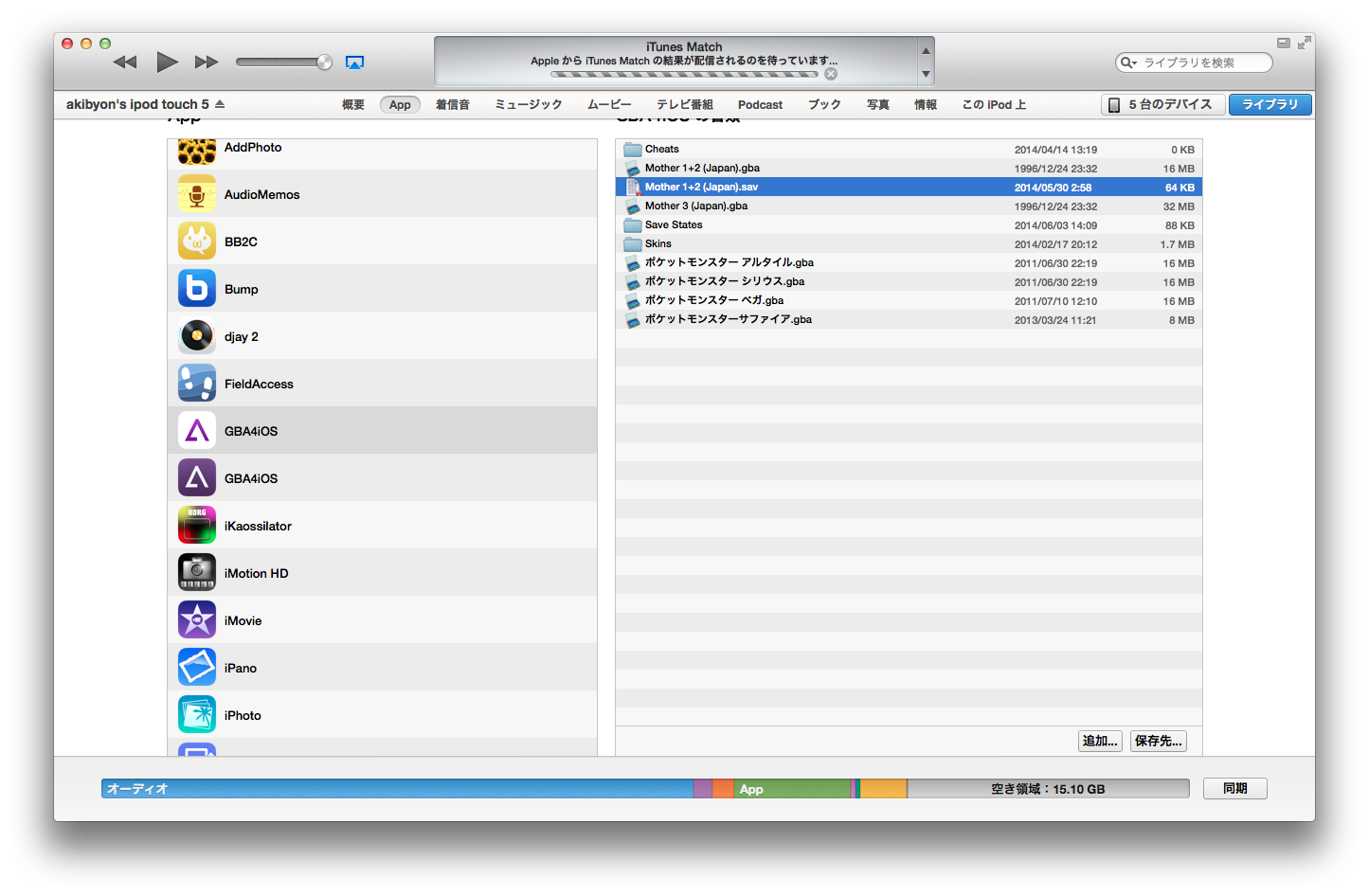Open the この iPod 上 tab
Viewport: 1369px width, 896px height.
pos(994,105)
